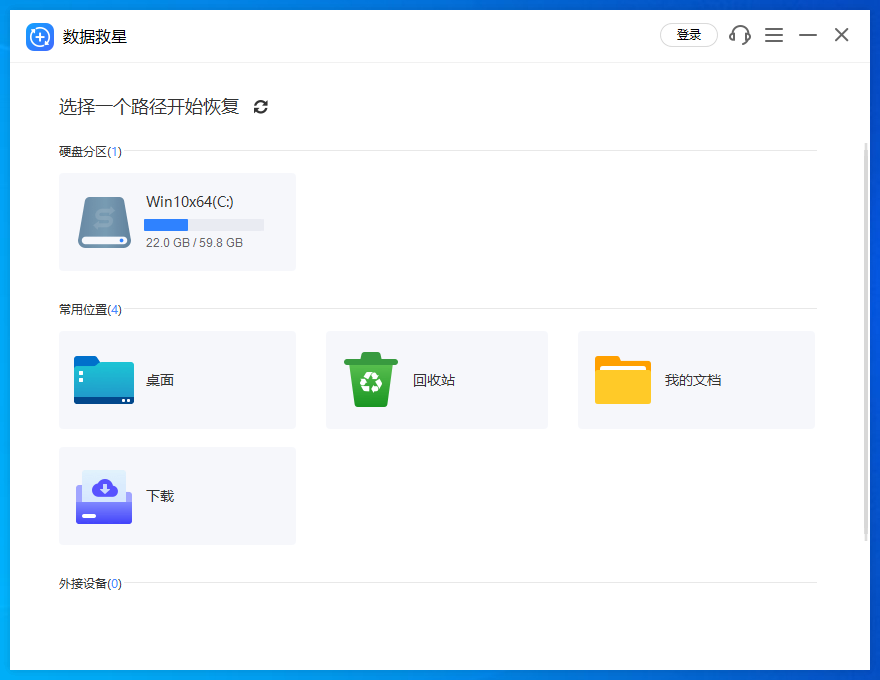Select the 桌面 desktop folder icon
The height and width of the screenshot is (680, 880).
[x=104, y=380]
